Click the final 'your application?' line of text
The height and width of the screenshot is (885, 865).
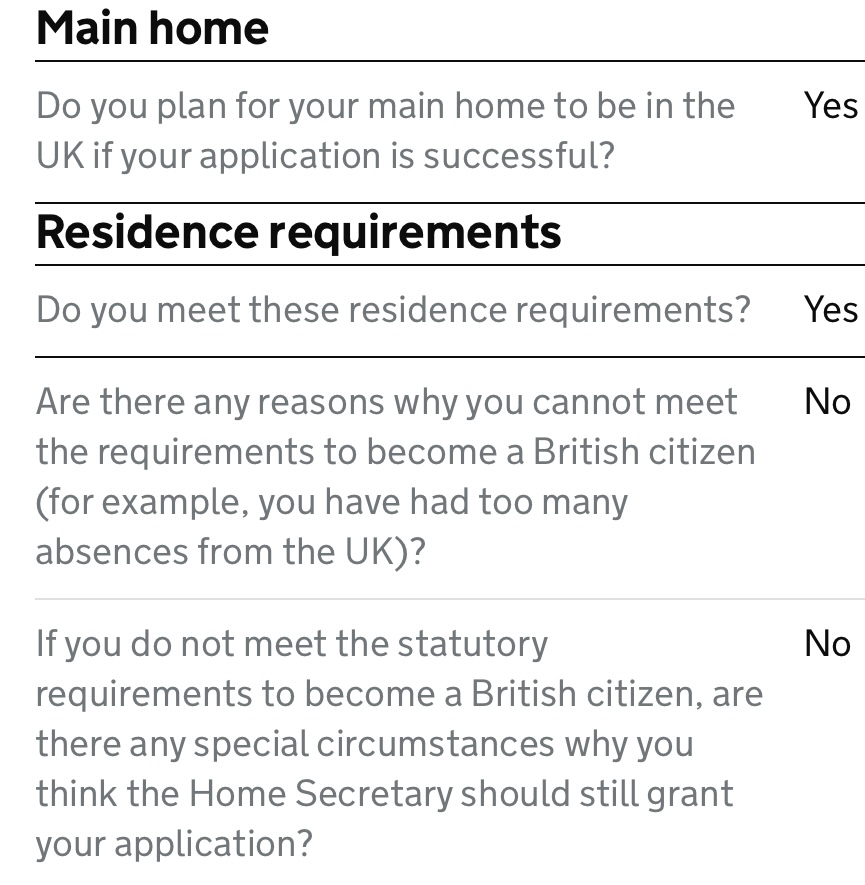(x=174, y=844)
